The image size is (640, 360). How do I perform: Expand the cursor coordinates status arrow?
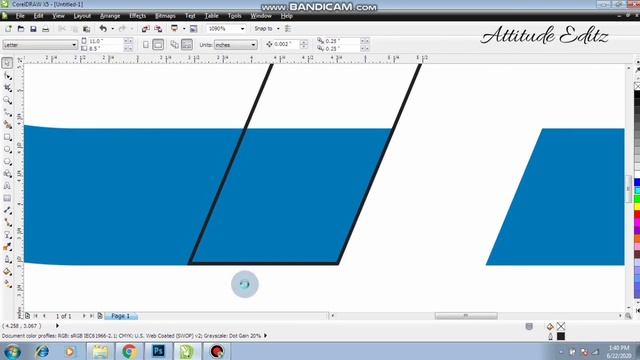coord(57,326)
